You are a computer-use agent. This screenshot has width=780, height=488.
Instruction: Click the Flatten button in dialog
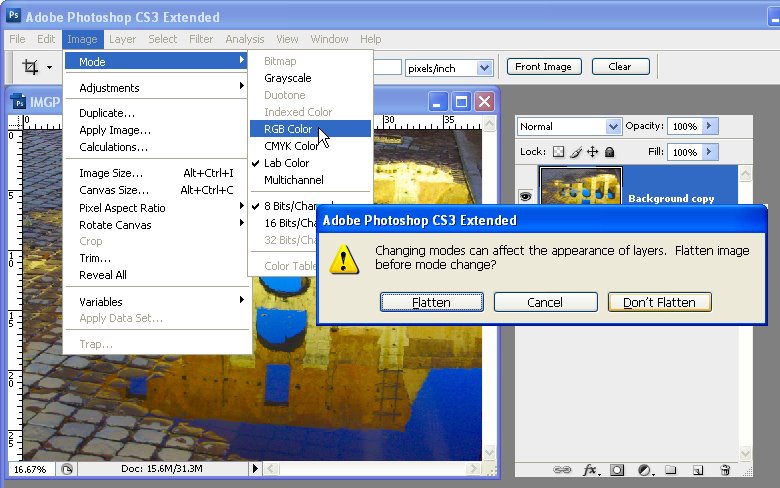431,302
